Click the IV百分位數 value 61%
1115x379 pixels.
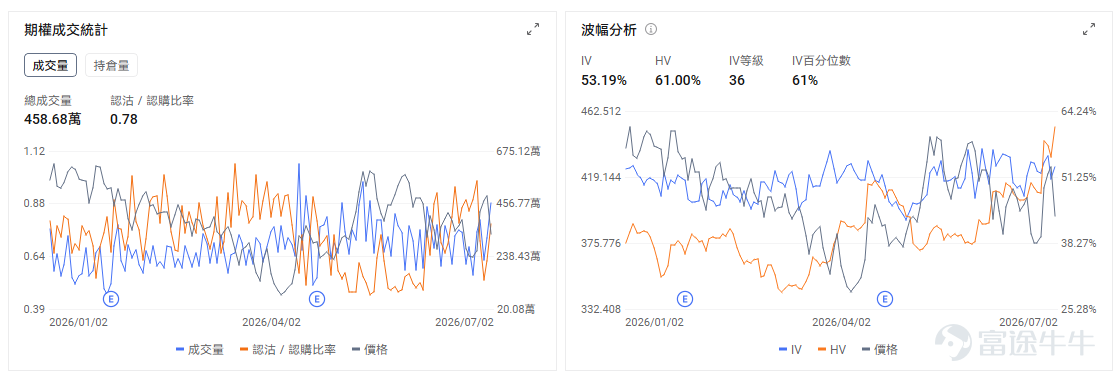(x=805, y=80)
